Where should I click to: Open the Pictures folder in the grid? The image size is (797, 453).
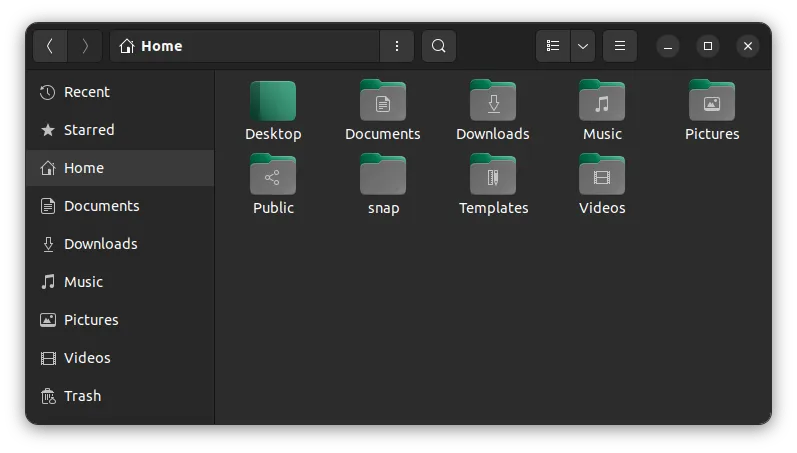[712, 102]
